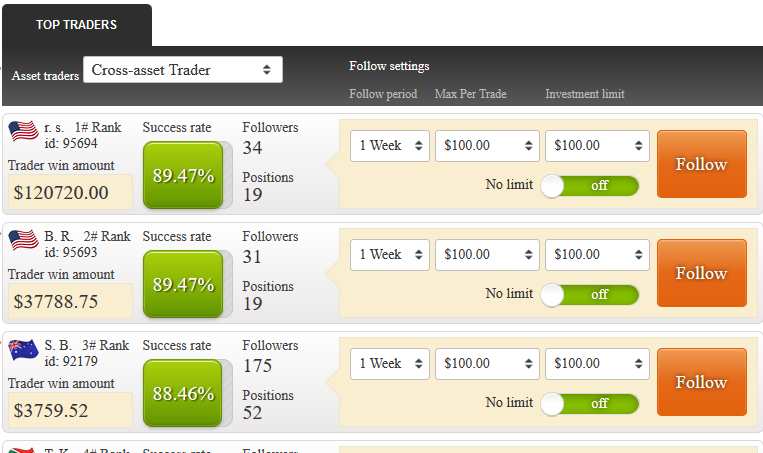Click the flag icon of the 4# Rank trader
This screenshot has width=763, height=453.
click(22, 450)
